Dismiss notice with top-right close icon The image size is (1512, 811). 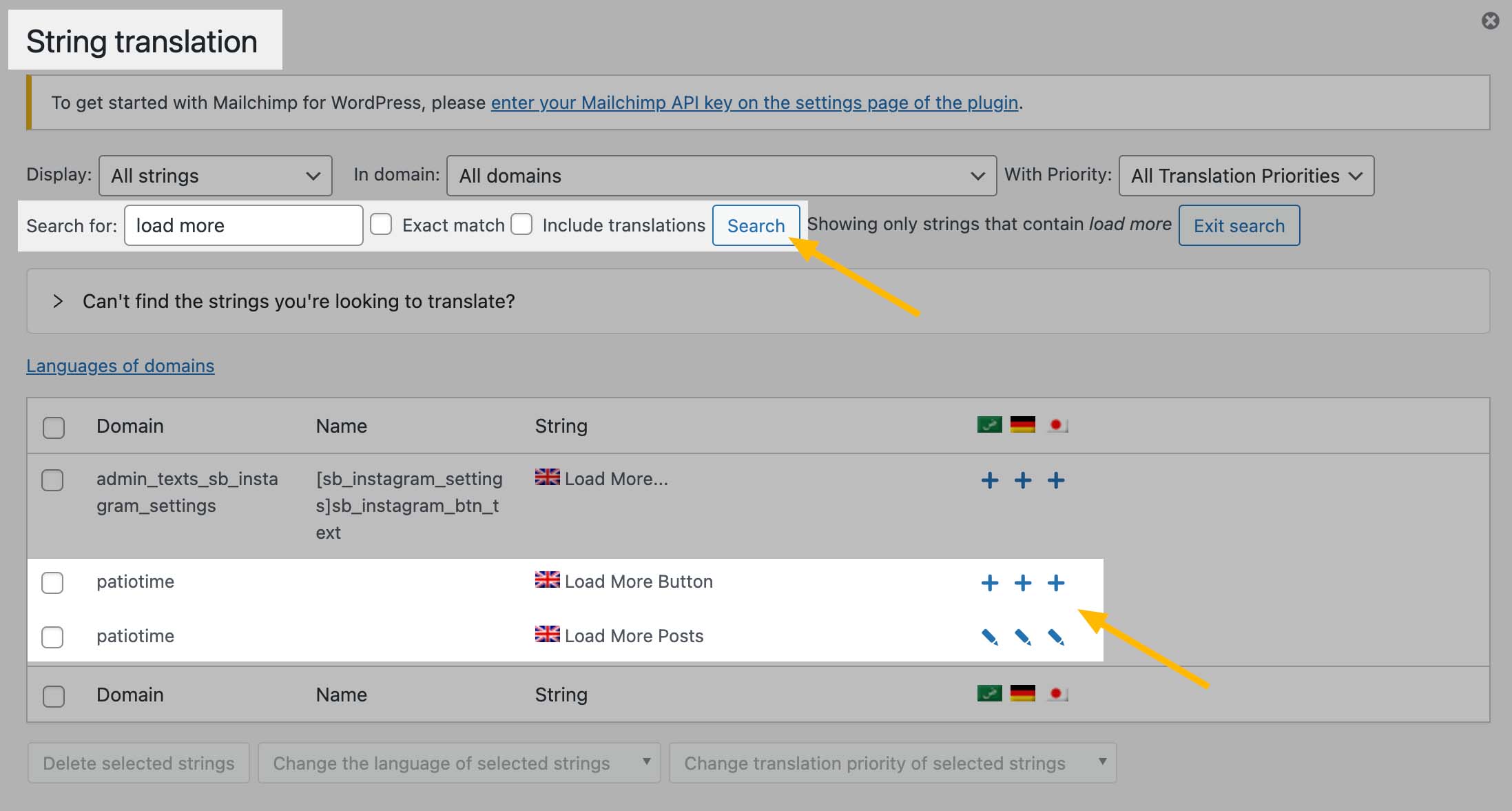coord(1490,21)
